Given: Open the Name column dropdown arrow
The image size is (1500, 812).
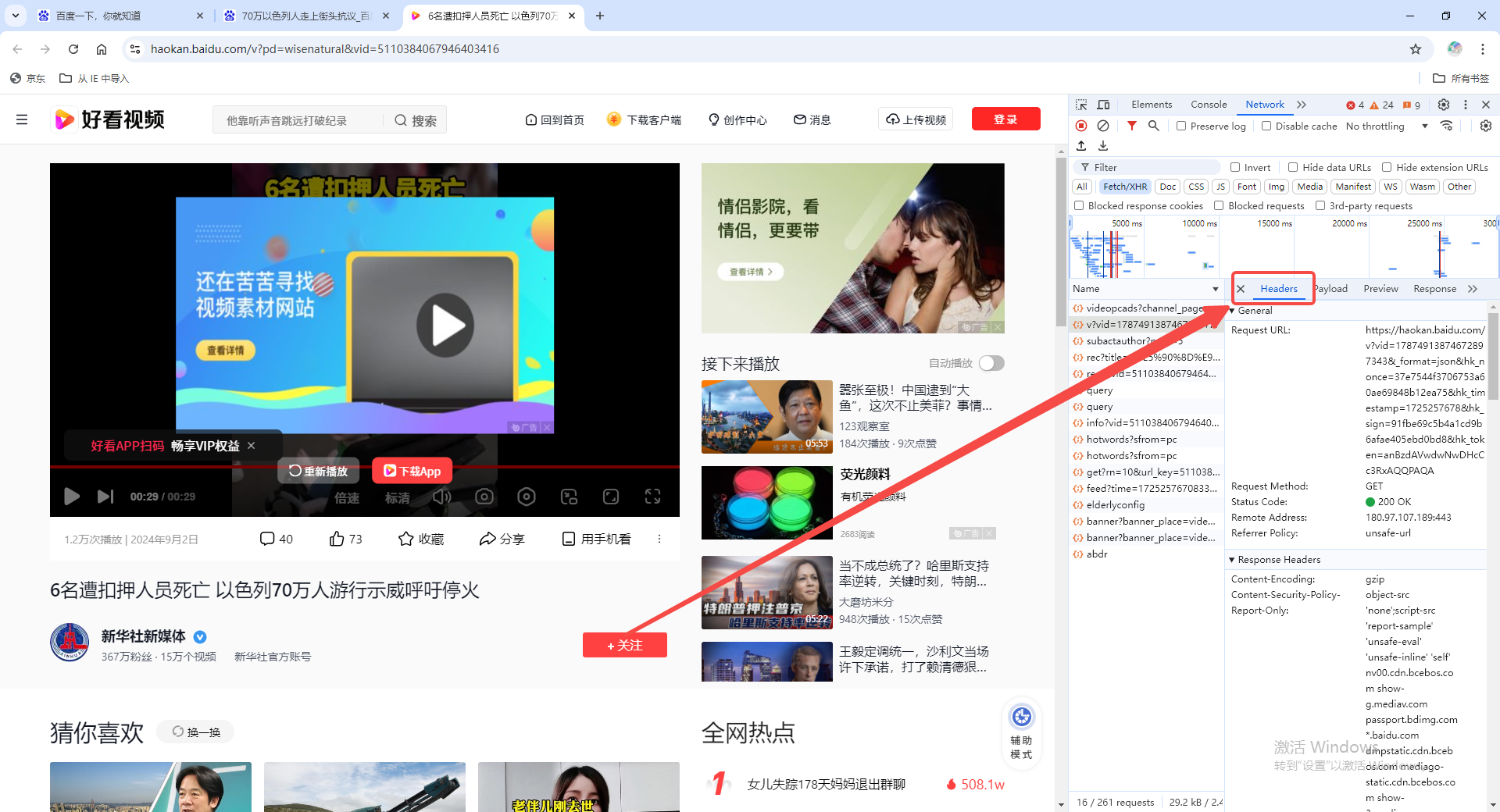Looking at the screenshot, I should 1216,289.
